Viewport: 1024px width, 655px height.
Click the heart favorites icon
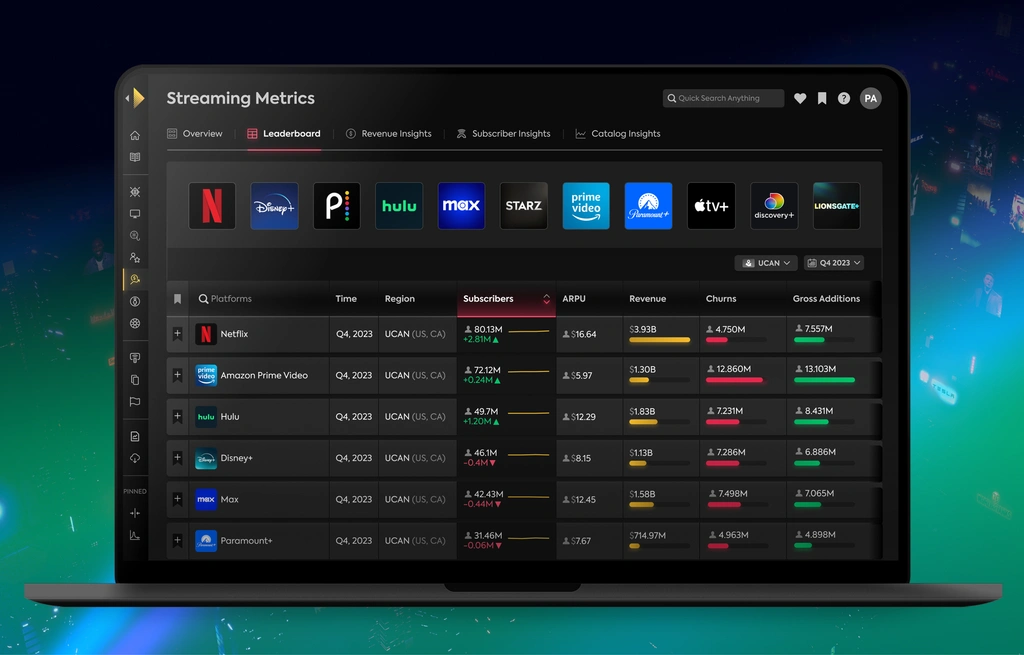(x=800, y=98)
